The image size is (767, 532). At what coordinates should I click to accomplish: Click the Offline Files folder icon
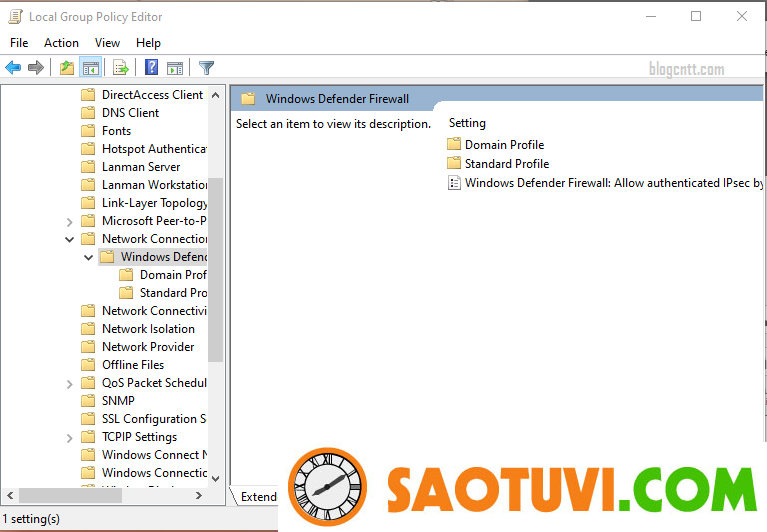88,365
